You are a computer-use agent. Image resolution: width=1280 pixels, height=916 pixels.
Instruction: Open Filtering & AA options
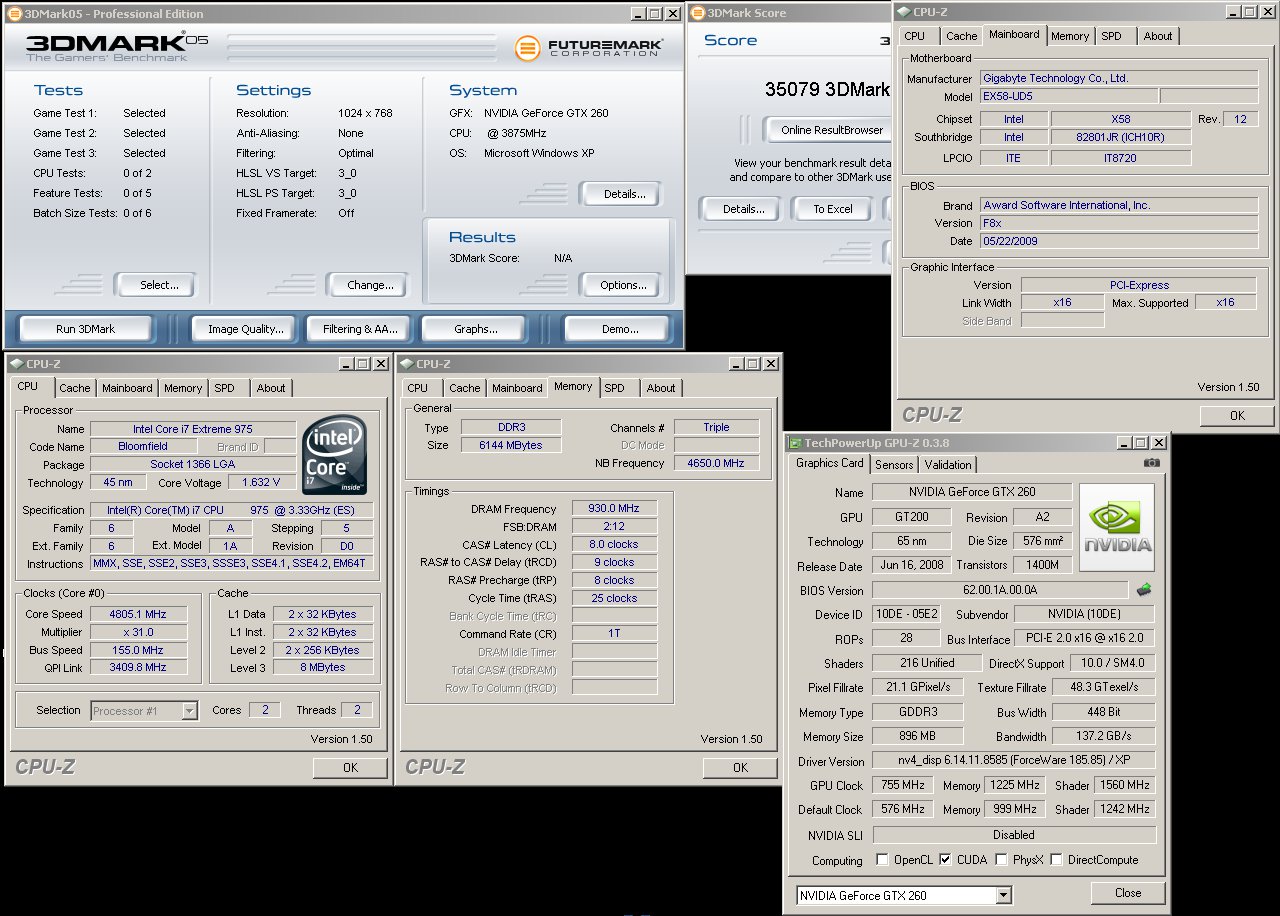[x=360, y=329]
